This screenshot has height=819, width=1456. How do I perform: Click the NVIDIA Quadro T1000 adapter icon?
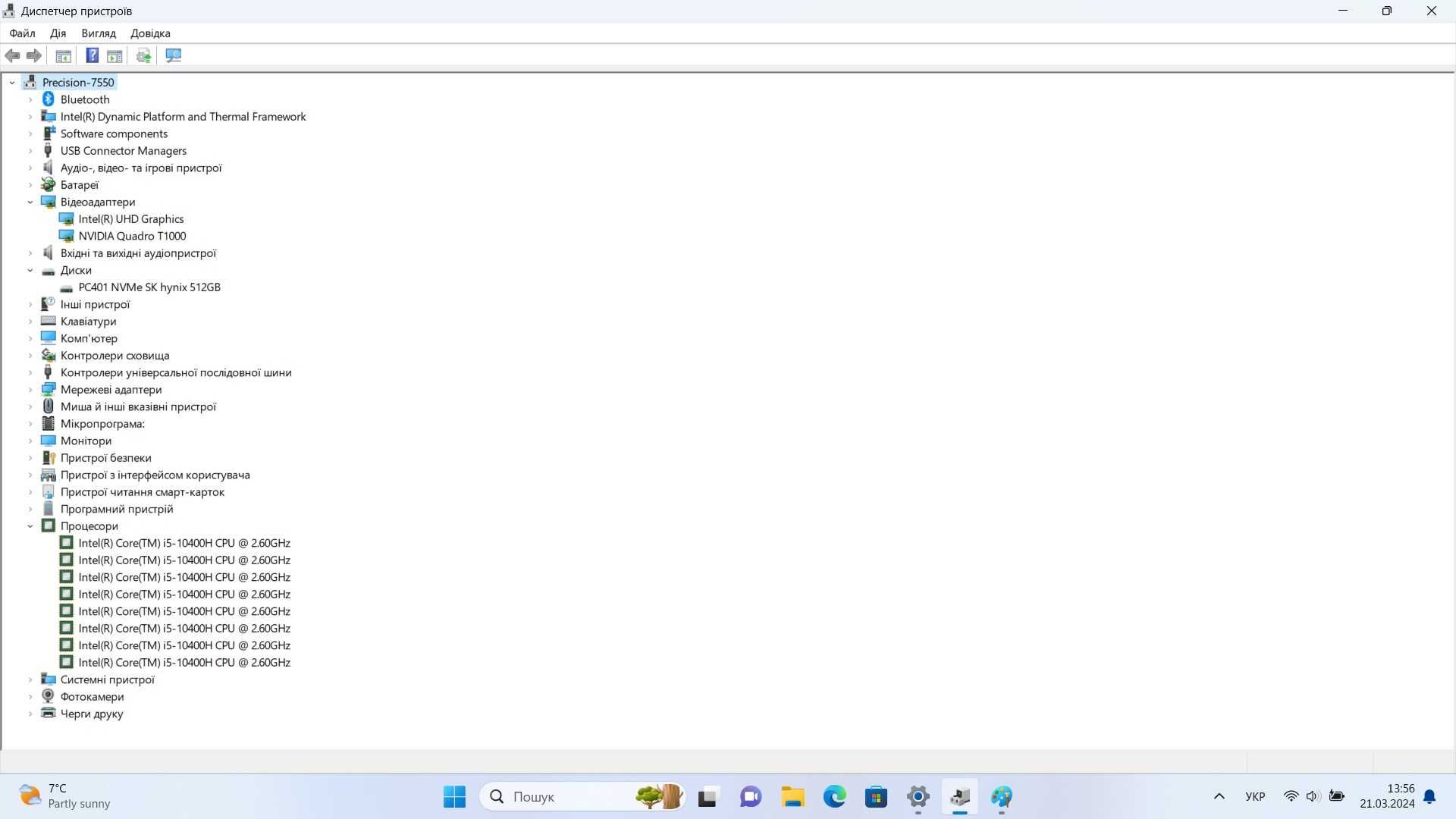[67, 236]
